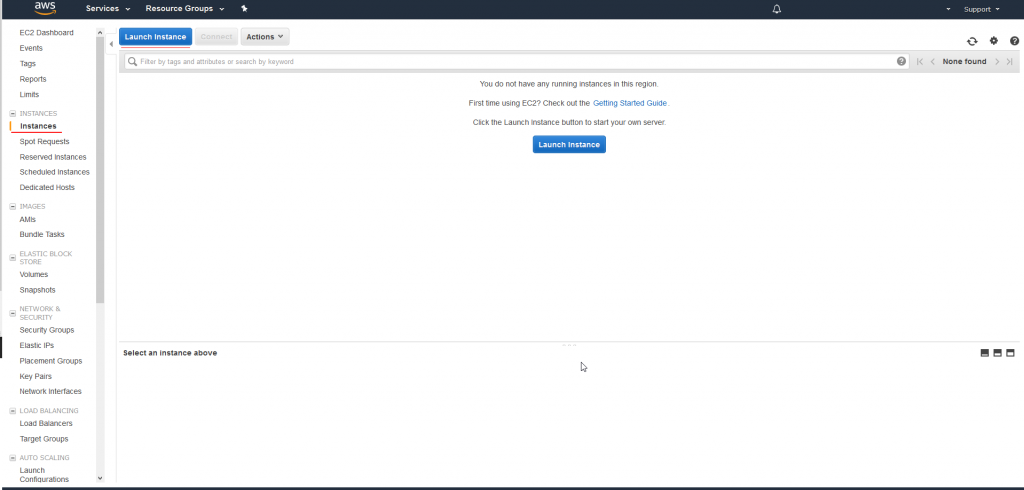Click the pin shortcuts icon in header

click(x=244, y=8)
